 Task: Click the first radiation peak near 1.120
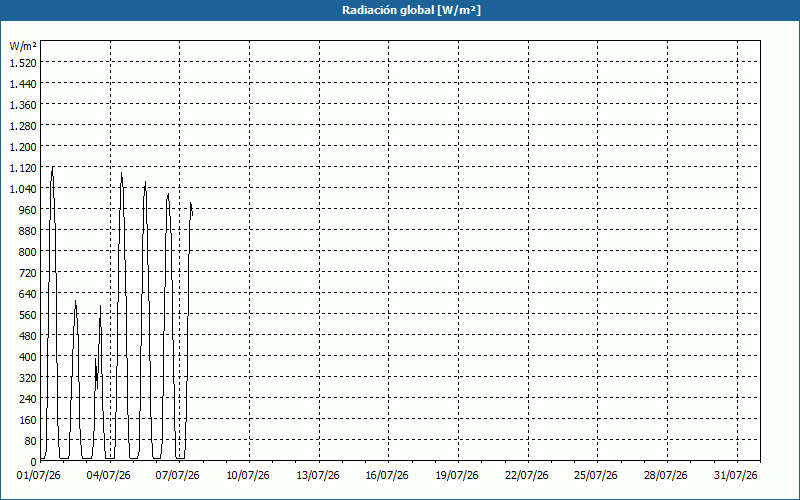click(53, 167)
